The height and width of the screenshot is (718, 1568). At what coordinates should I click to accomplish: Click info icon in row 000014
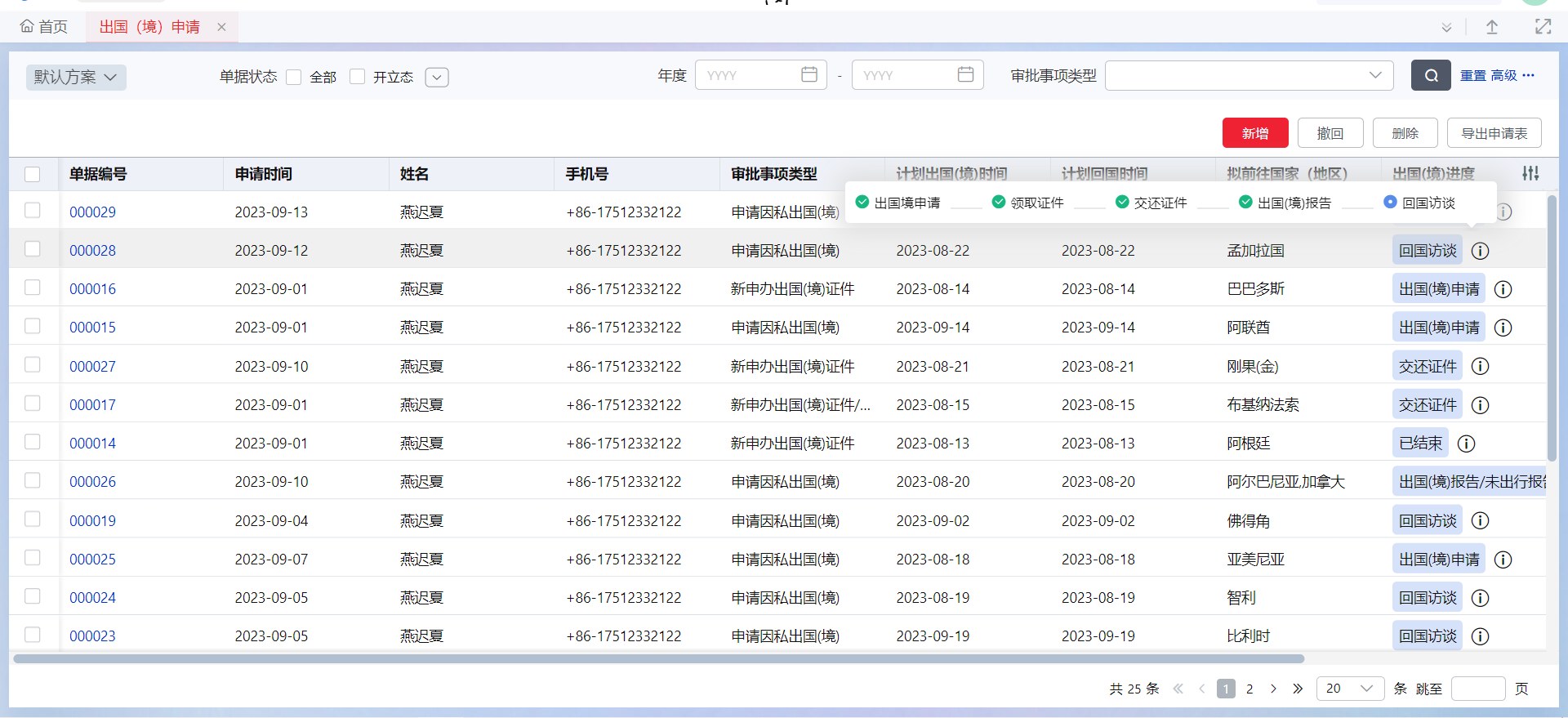point(1466,444)
